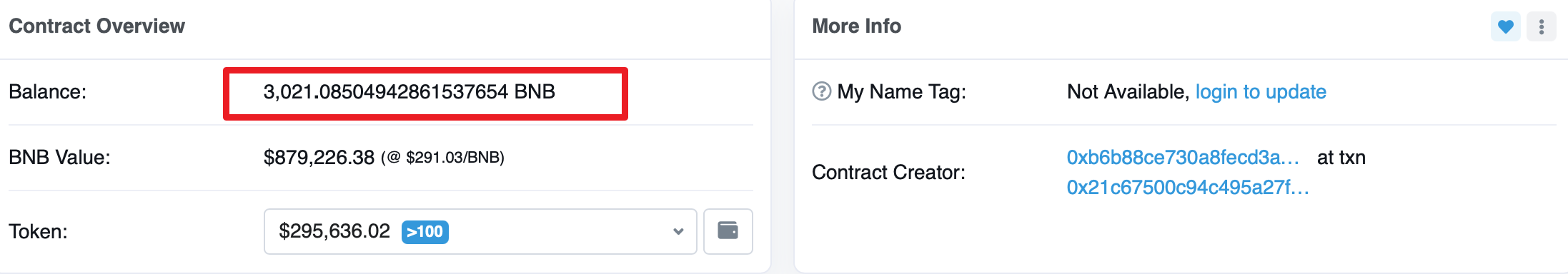
Task: Click the Not Available name tag text
Action: 1128,92
